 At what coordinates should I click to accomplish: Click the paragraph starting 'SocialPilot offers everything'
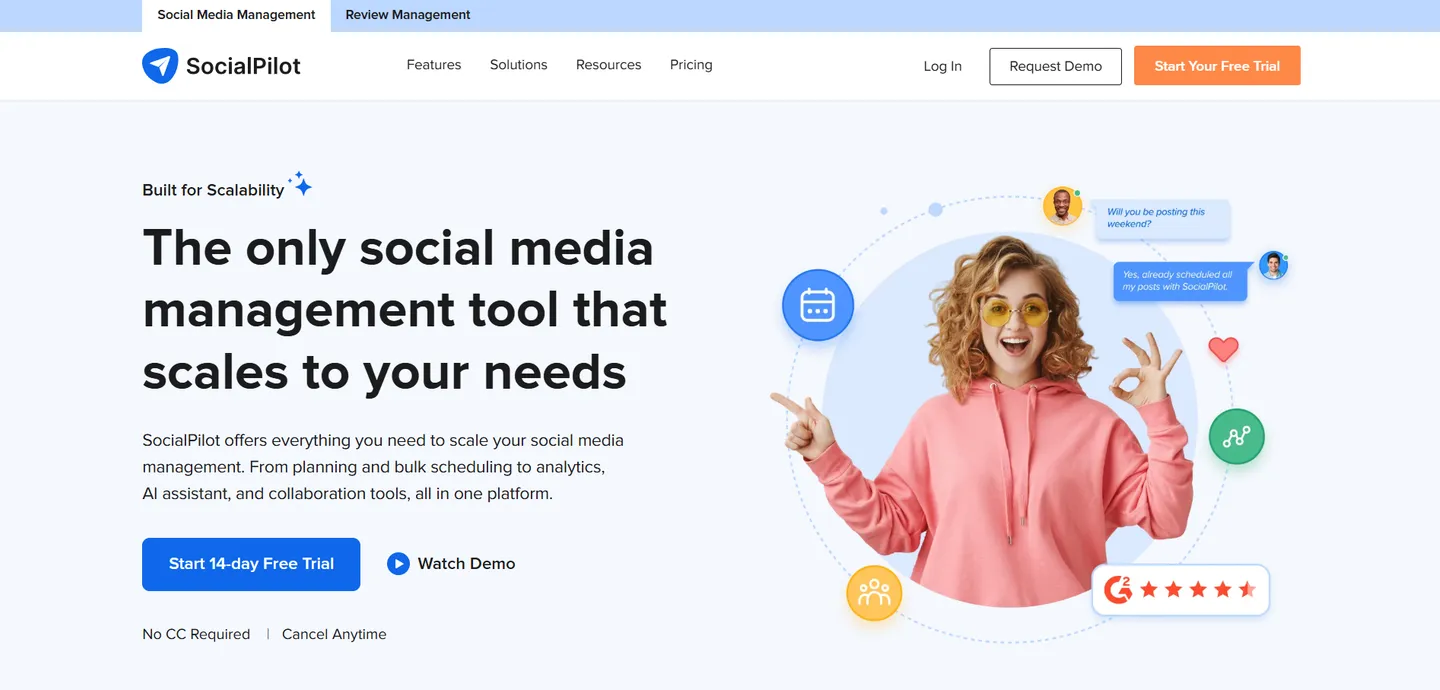click(x=383, y=467)
